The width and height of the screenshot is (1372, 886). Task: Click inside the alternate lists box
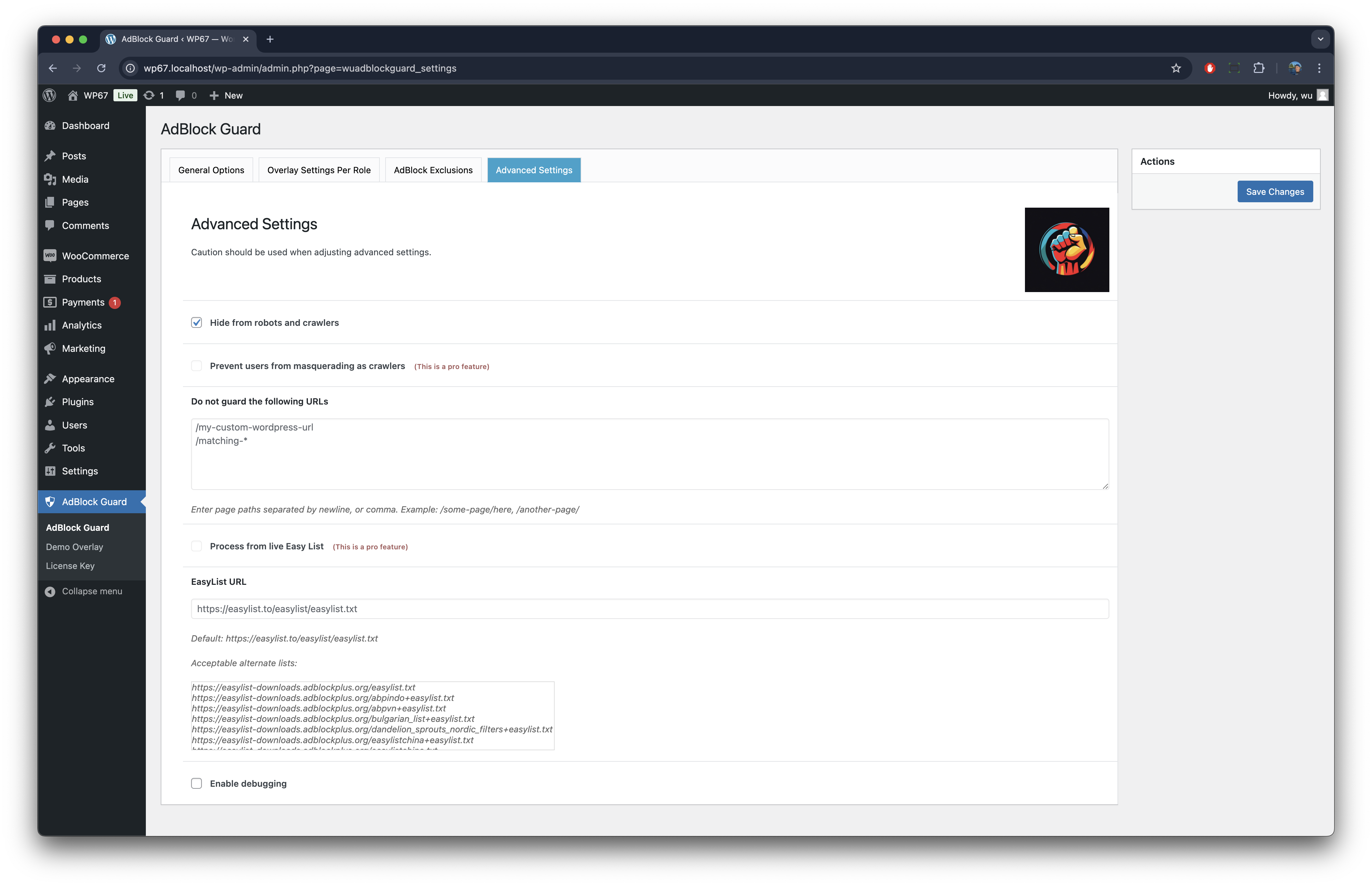point(372,716)
